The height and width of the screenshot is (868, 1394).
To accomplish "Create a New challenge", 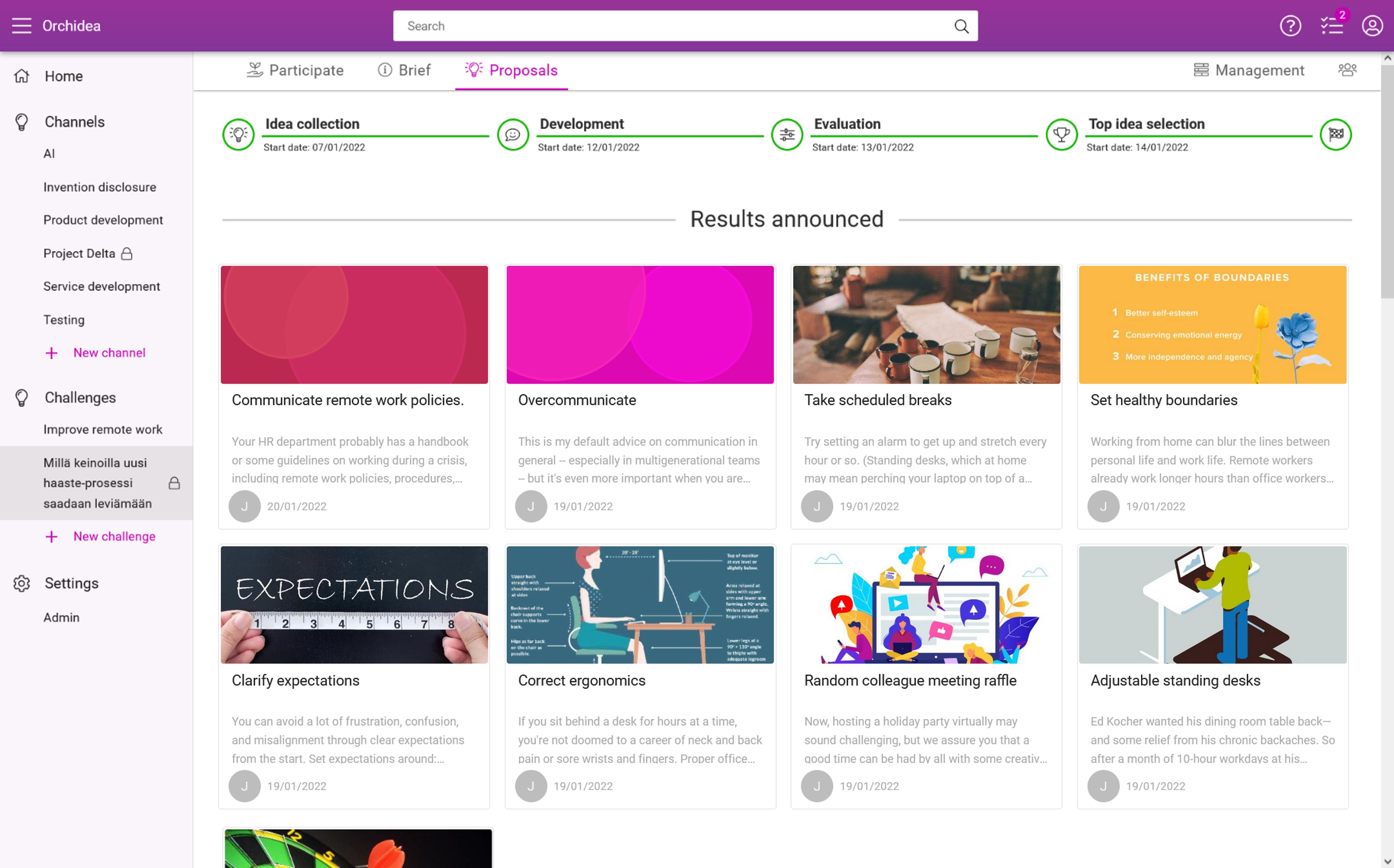I will (x=114, y=536).
